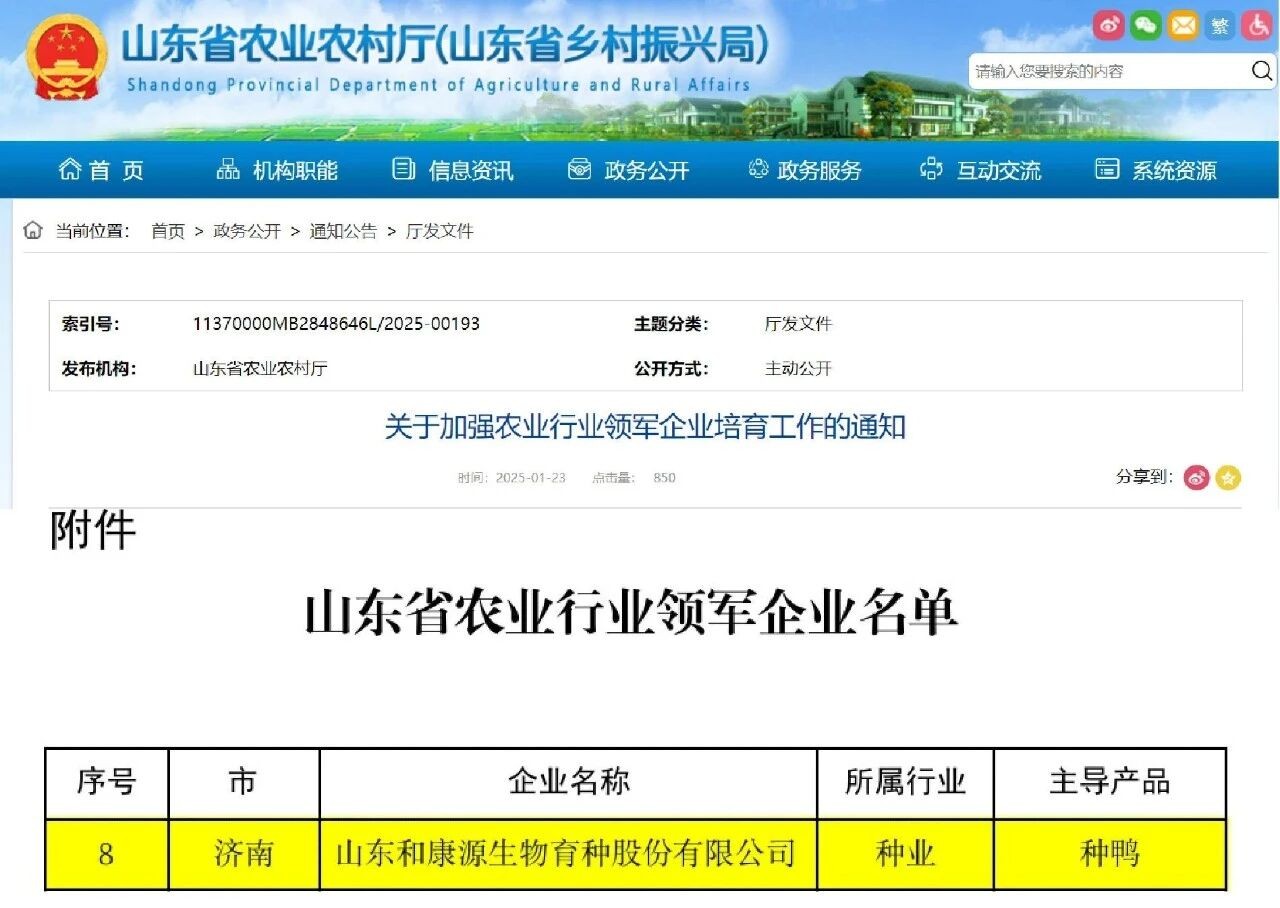The image size is (1280, 908).
Task: Open the orange mail envelope icon
Action: click(1183, 26)
